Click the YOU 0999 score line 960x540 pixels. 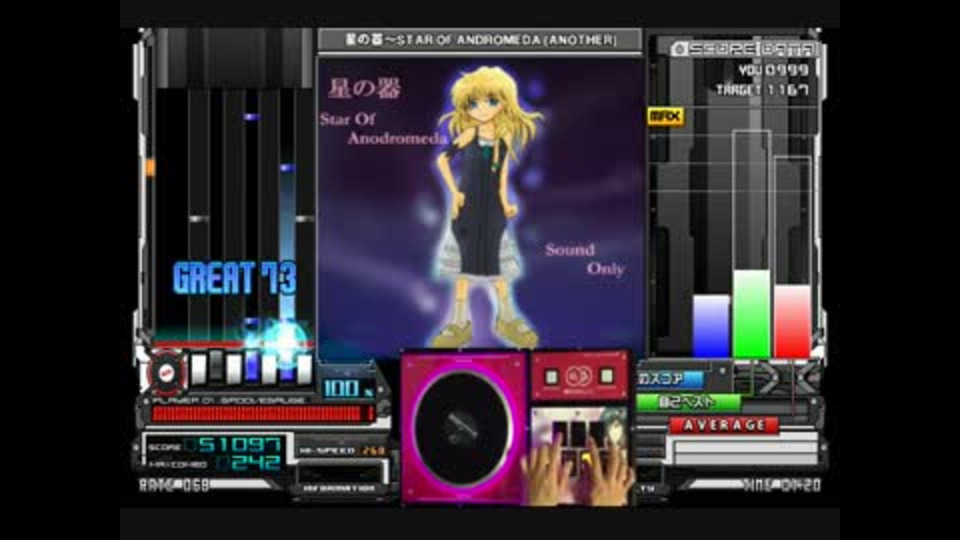tap(773, 71)
